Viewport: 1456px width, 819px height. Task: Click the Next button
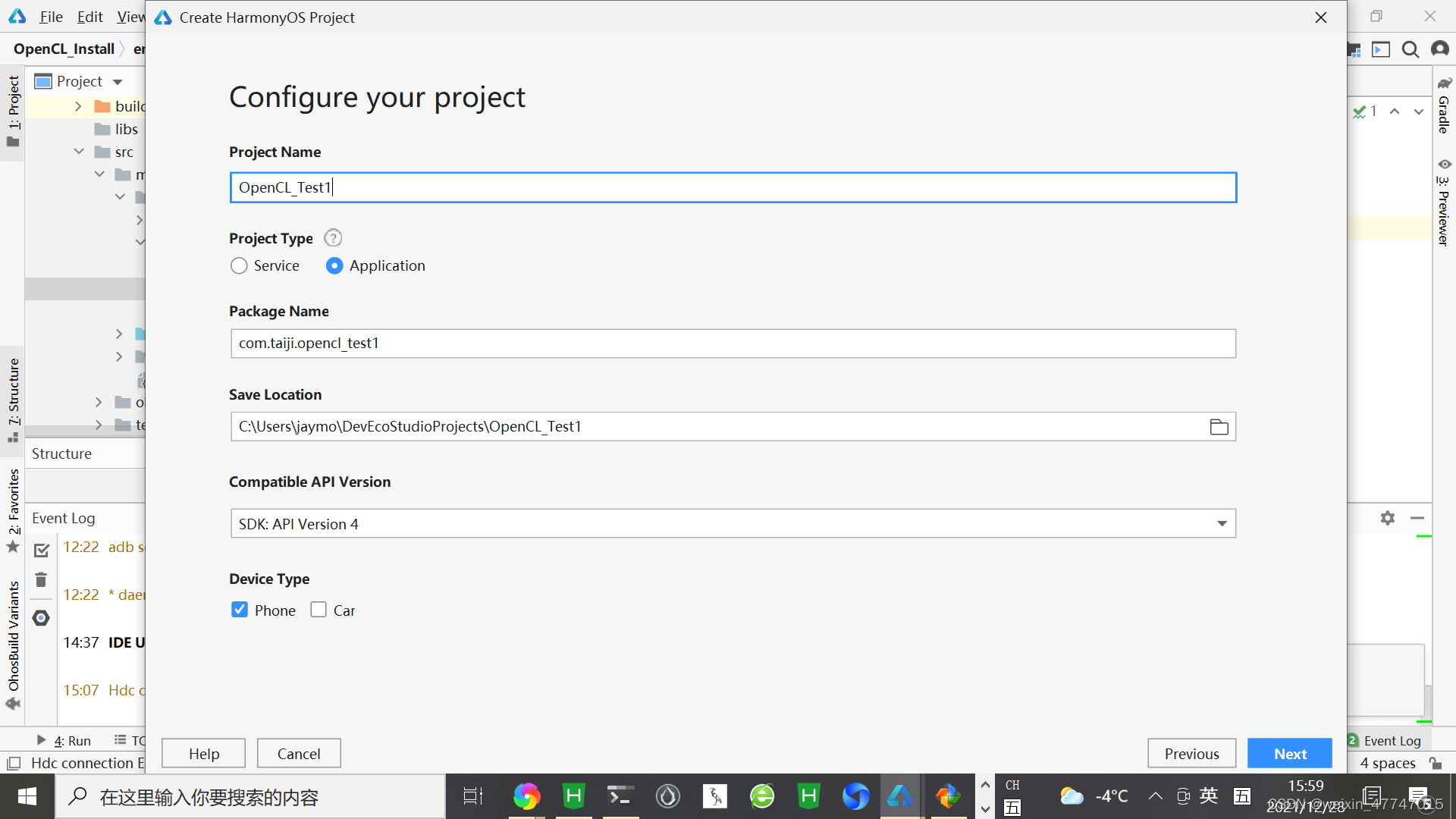pos(1289,754)
